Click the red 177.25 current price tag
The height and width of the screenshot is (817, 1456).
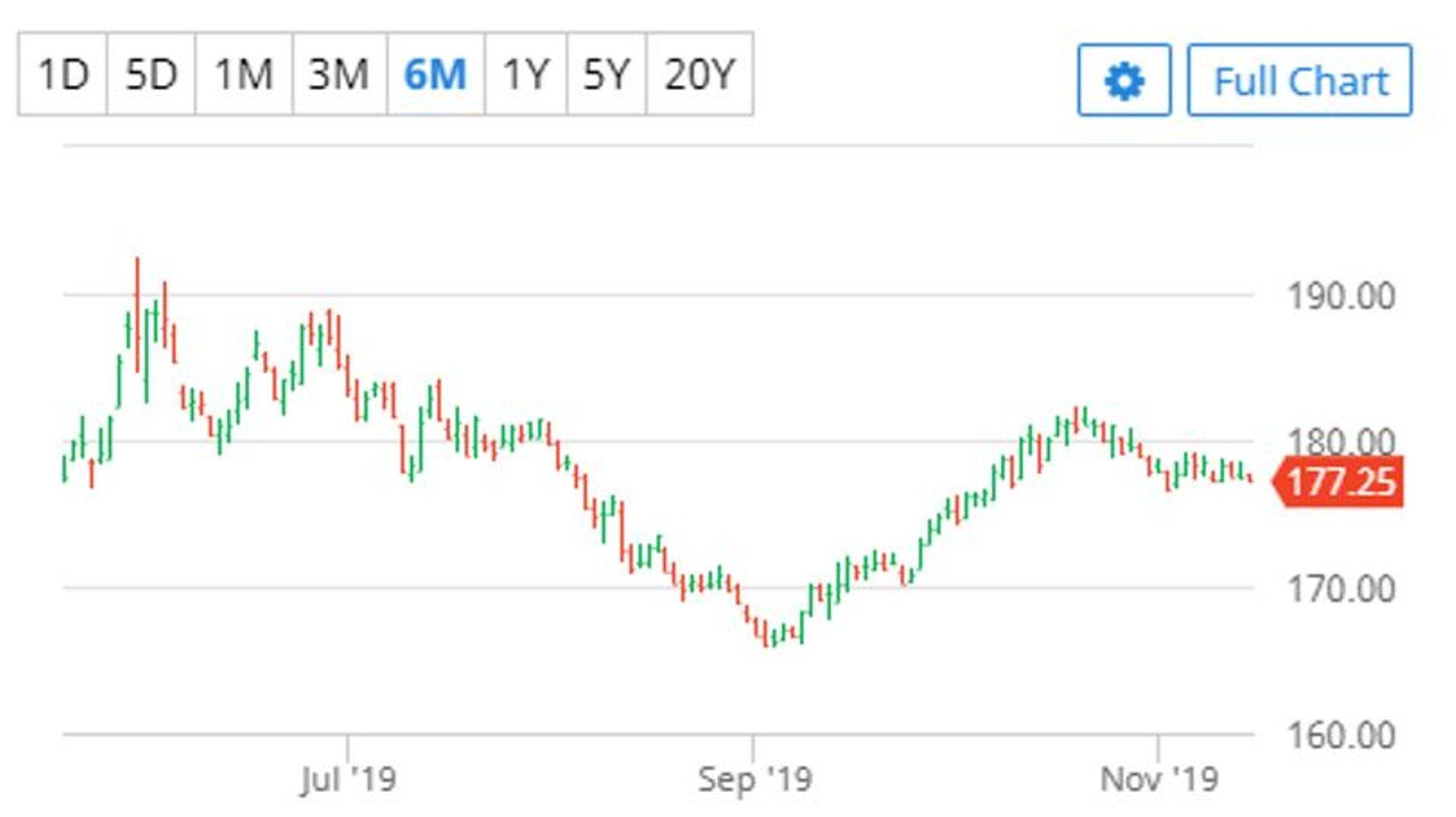[x=1341, y=482]
